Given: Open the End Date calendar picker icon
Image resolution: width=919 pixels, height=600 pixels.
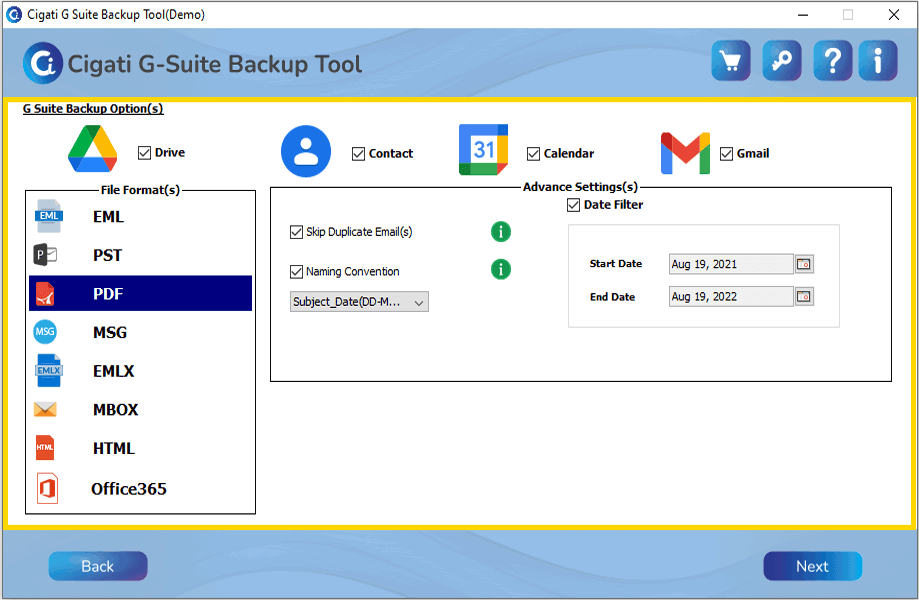Looking at the screenshot, I should pos(804,297).
